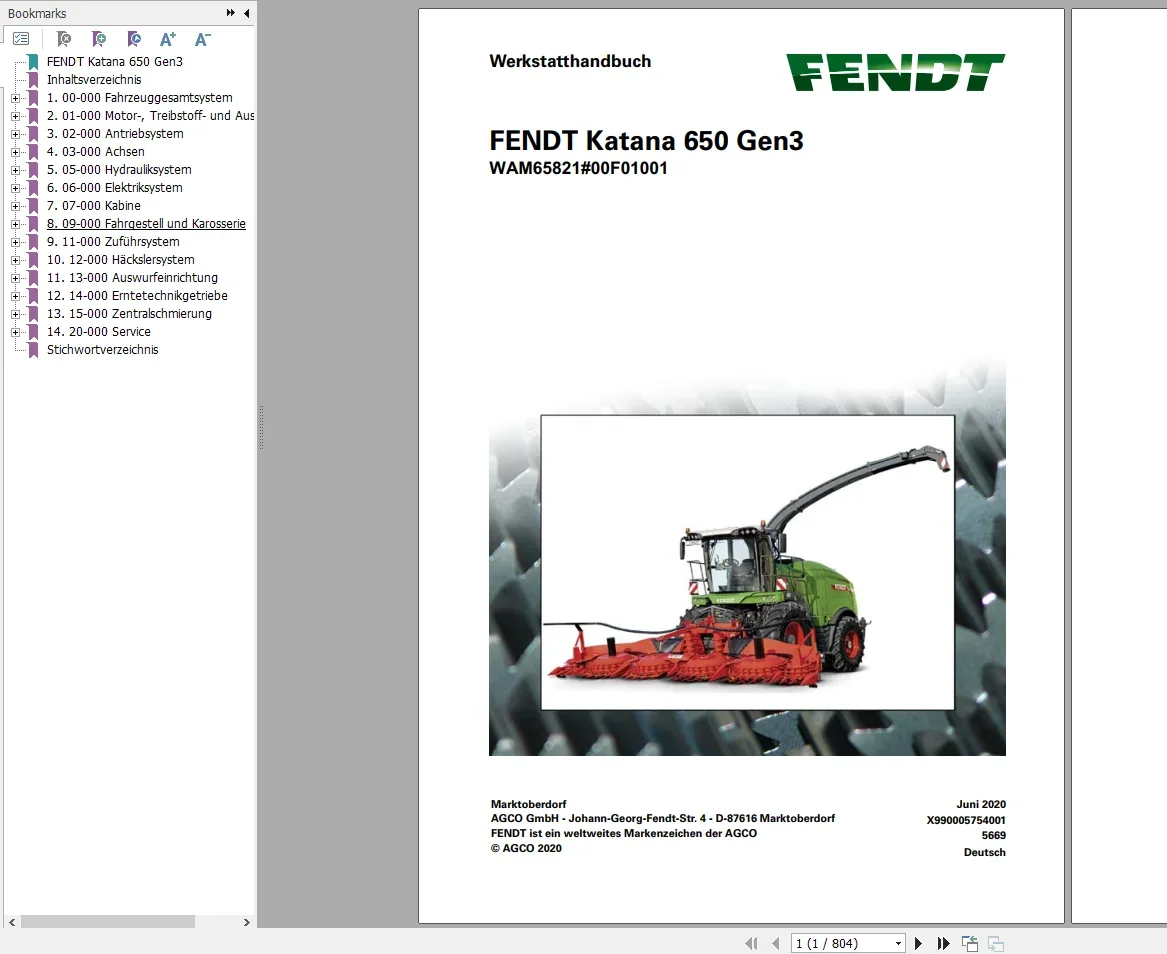1167x954 pixels.
Task: Expand 8. 09-000 Fahrgestell und Karosserie node
Action: point(15,224)
